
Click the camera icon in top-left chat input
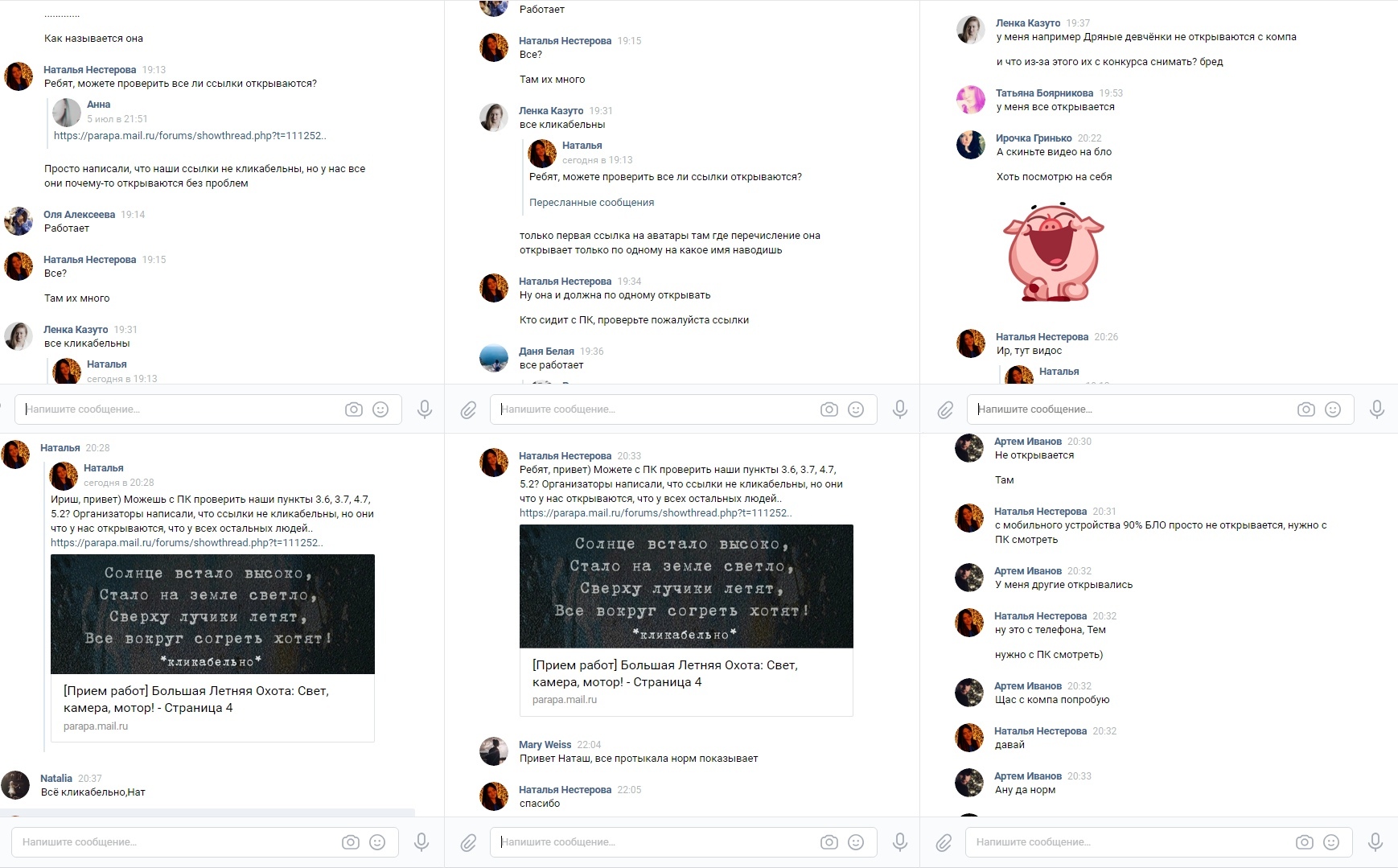pos(353,409)
